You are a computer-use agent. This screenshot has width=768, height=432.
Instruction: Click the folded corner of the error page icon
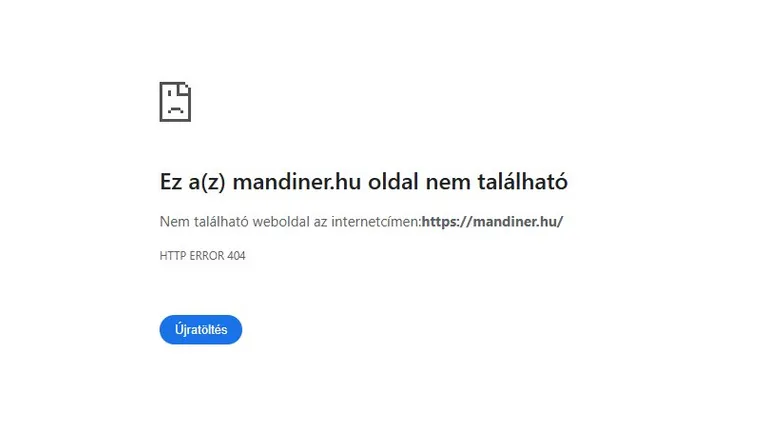(x=185, y=88)
